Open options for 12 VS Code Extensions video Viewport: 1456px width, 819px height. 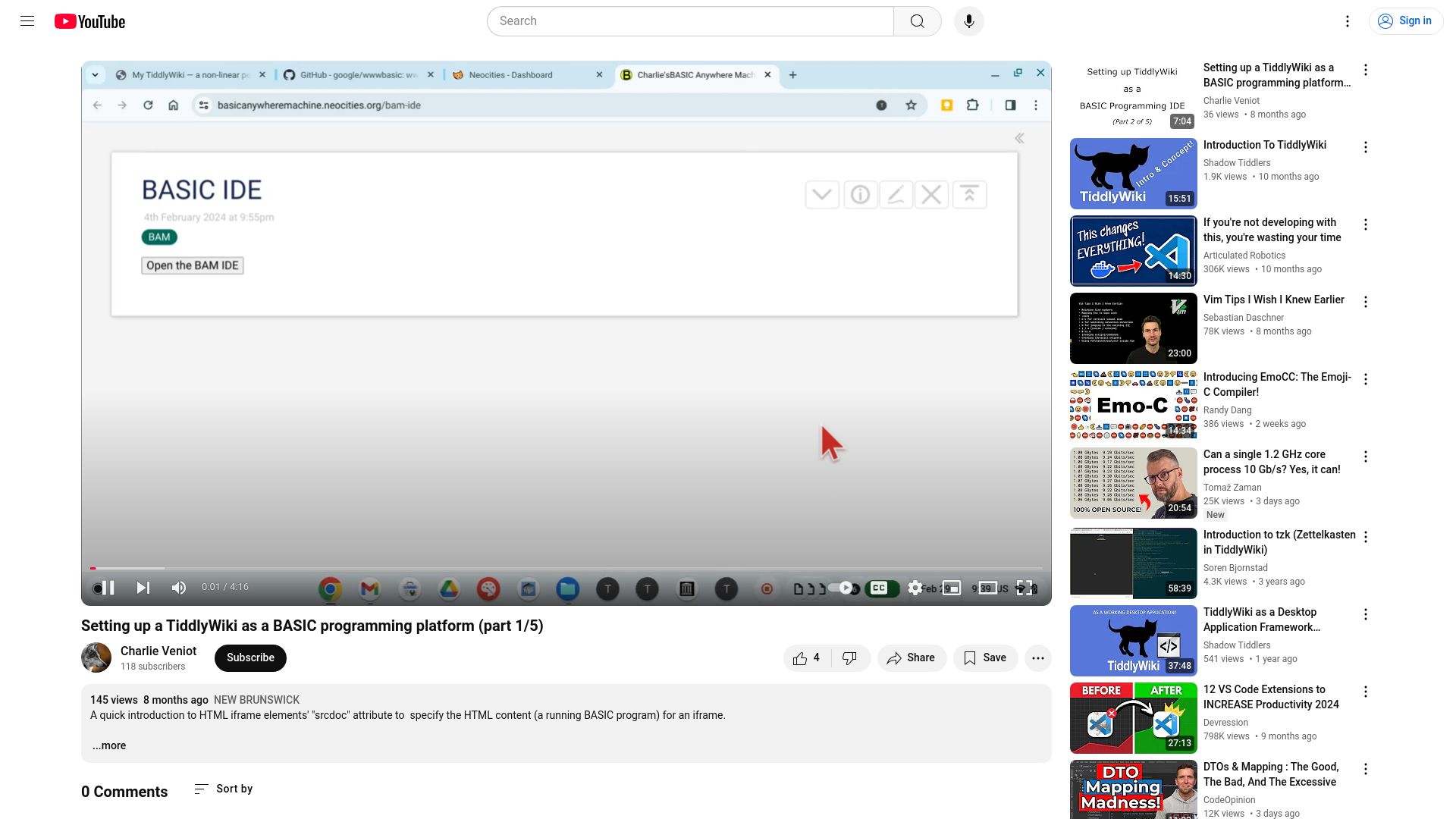tap(1366, 692)
